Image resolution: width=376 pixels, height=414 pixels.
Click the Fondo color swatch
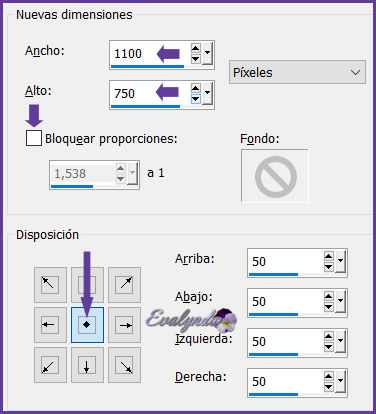(275, 176)
